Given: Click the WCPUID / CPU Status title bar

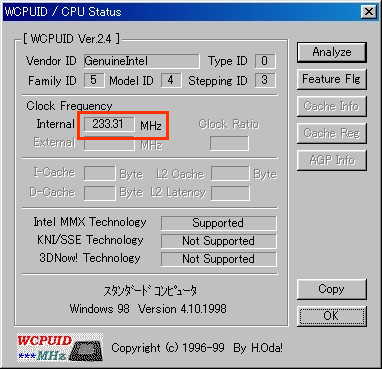Looking at the screenshot, I should (x=191, y=12).
